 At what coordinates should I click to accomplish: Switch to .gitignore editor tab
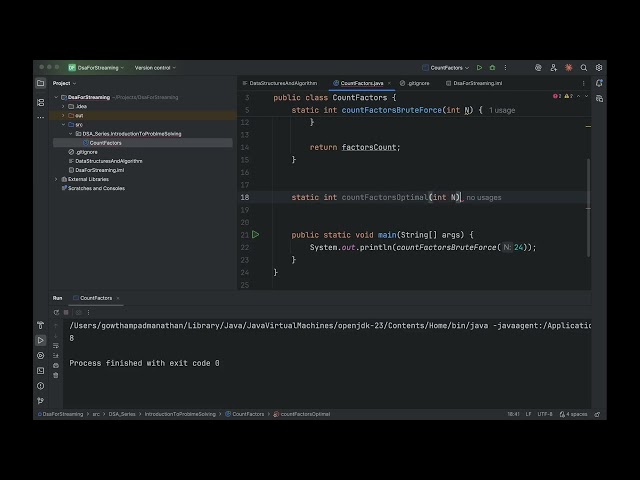[x=414, y=83]
